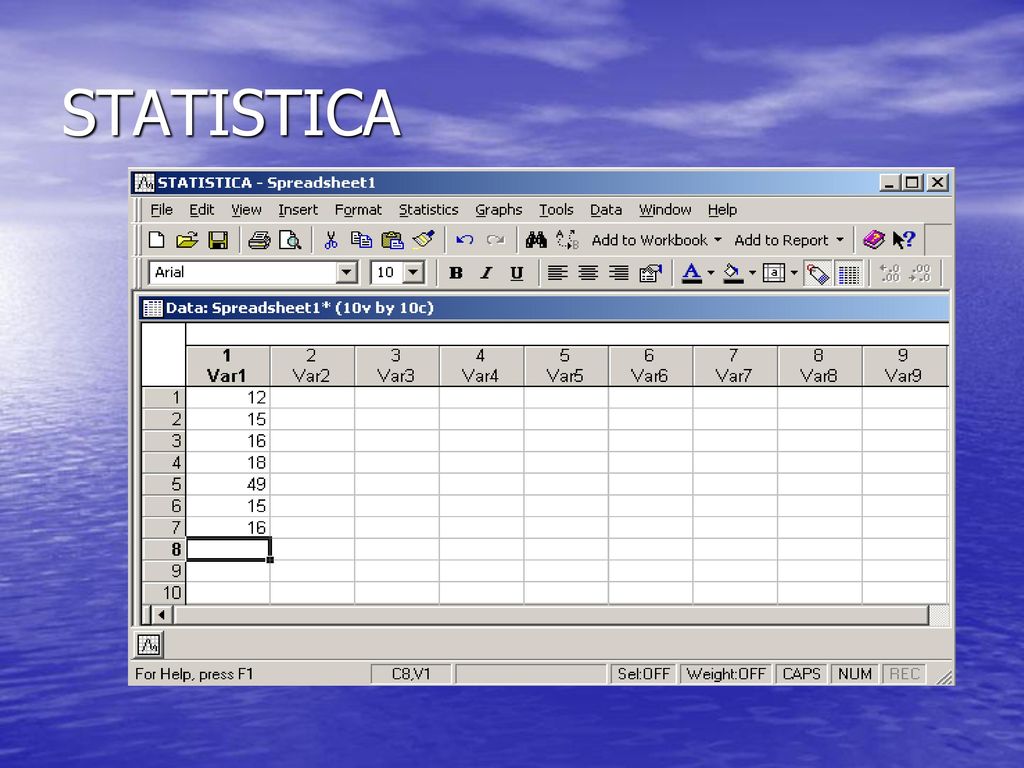Expand the Arial font name dropdown
This screenshot has height=768, width=1024.
(346, 272)
